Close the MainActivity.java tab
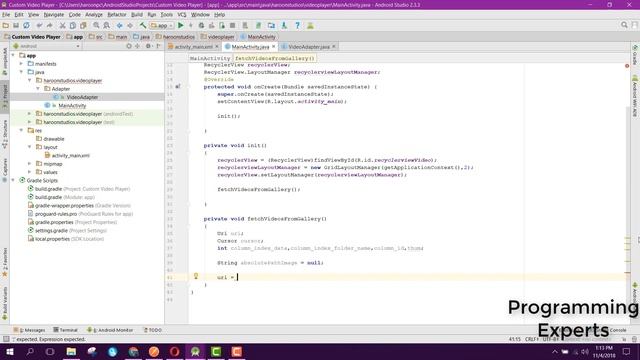The width and height of the screenshot is (640, 360). pos(274,47)
